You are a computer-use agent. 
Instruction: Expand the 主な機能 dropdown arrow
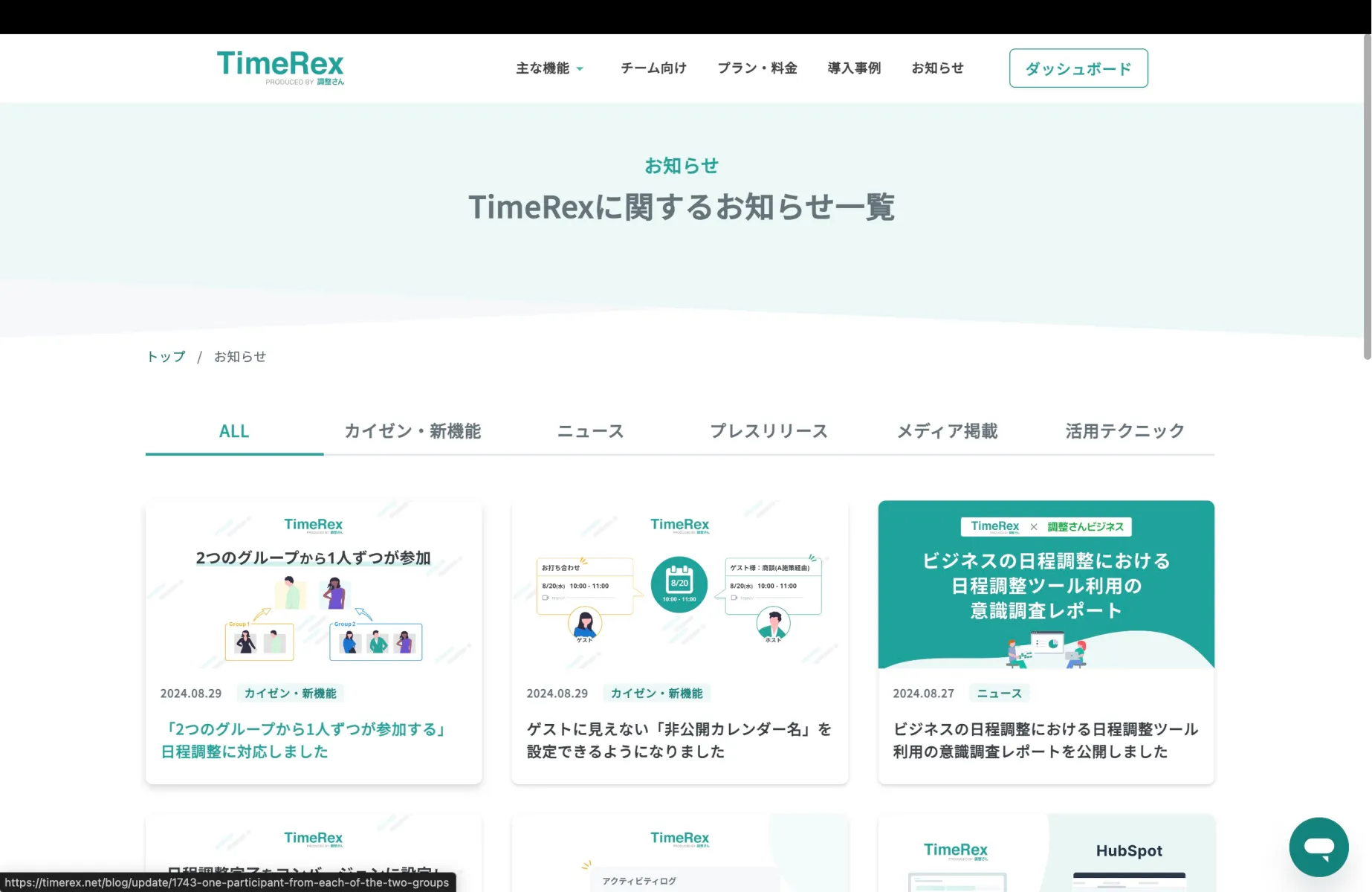(x=580, y=69)
